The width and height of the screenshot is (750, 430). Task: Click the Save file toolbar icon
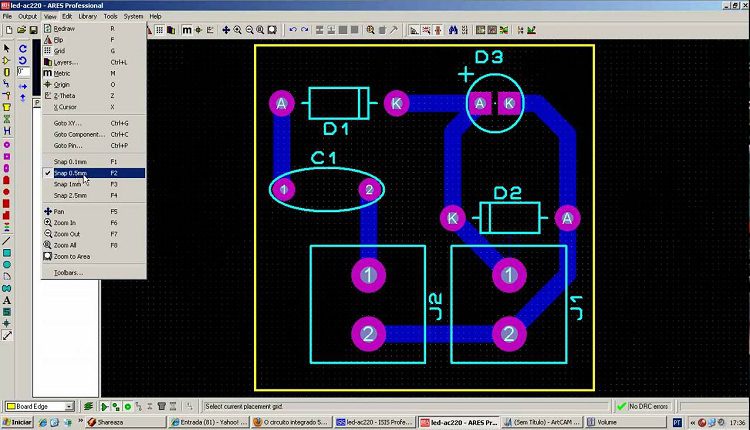[x=33, y=30]
